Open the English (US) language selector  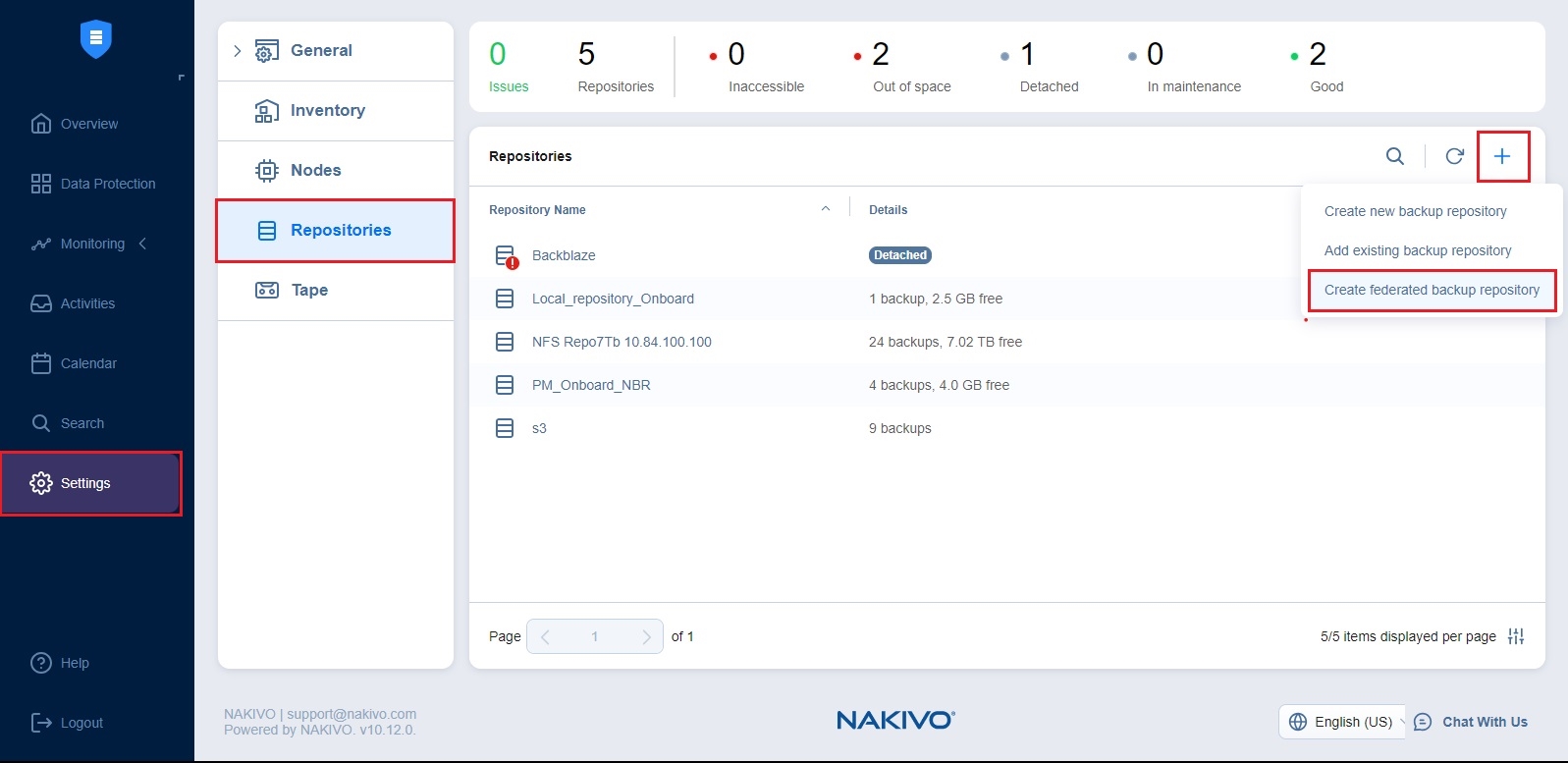pos(1341,722)
